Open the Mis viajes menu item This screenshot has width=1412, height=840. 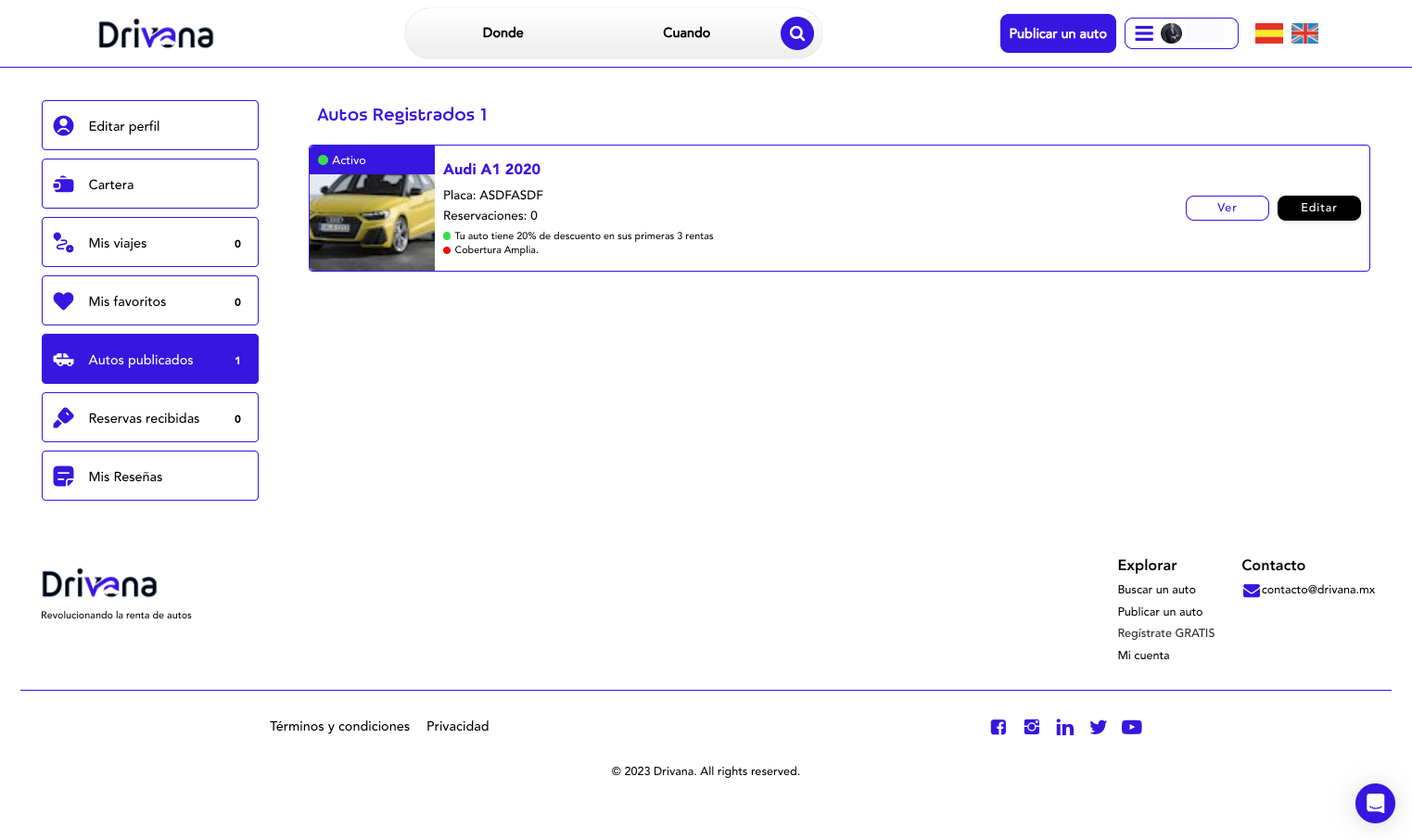tap(150, 242)
